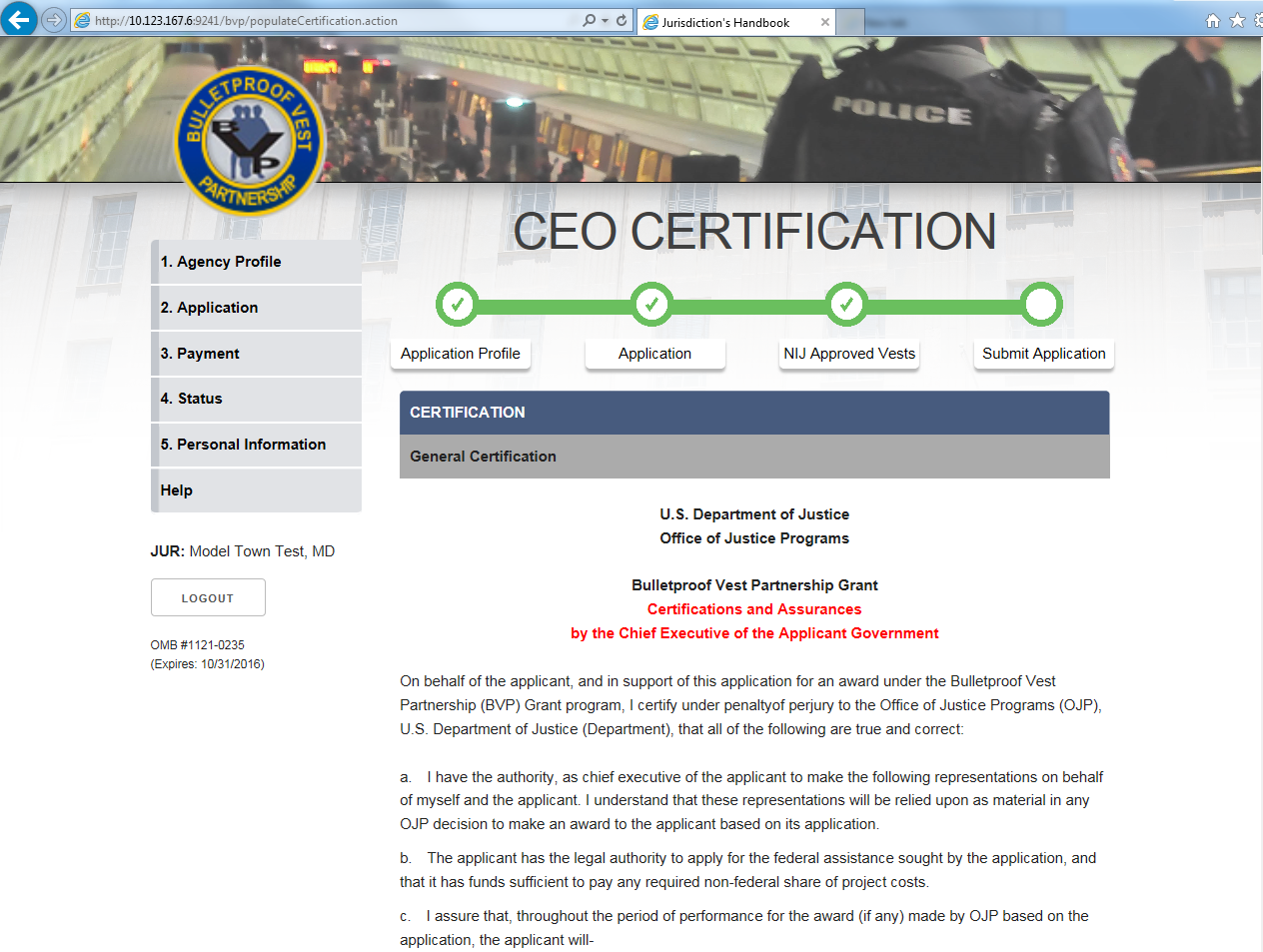Image resolution: width=1263 pixels, height=952 pixels.
Task: Click the empty Submit Application step circle
Action: [x=1041, y=304]
